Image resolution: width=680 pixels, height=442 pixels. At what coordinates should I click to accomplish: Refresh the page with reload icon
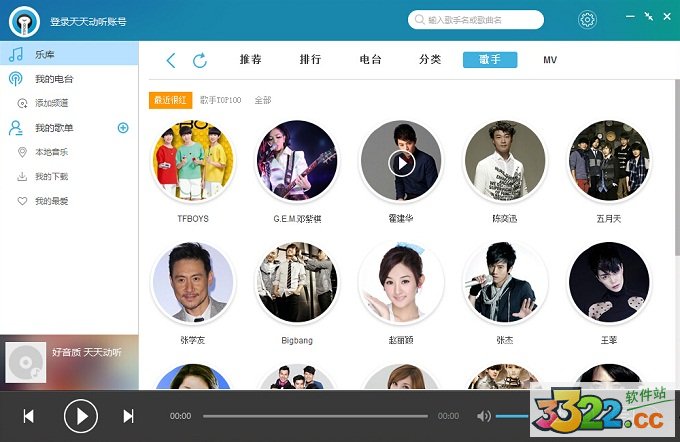point(200,60)
